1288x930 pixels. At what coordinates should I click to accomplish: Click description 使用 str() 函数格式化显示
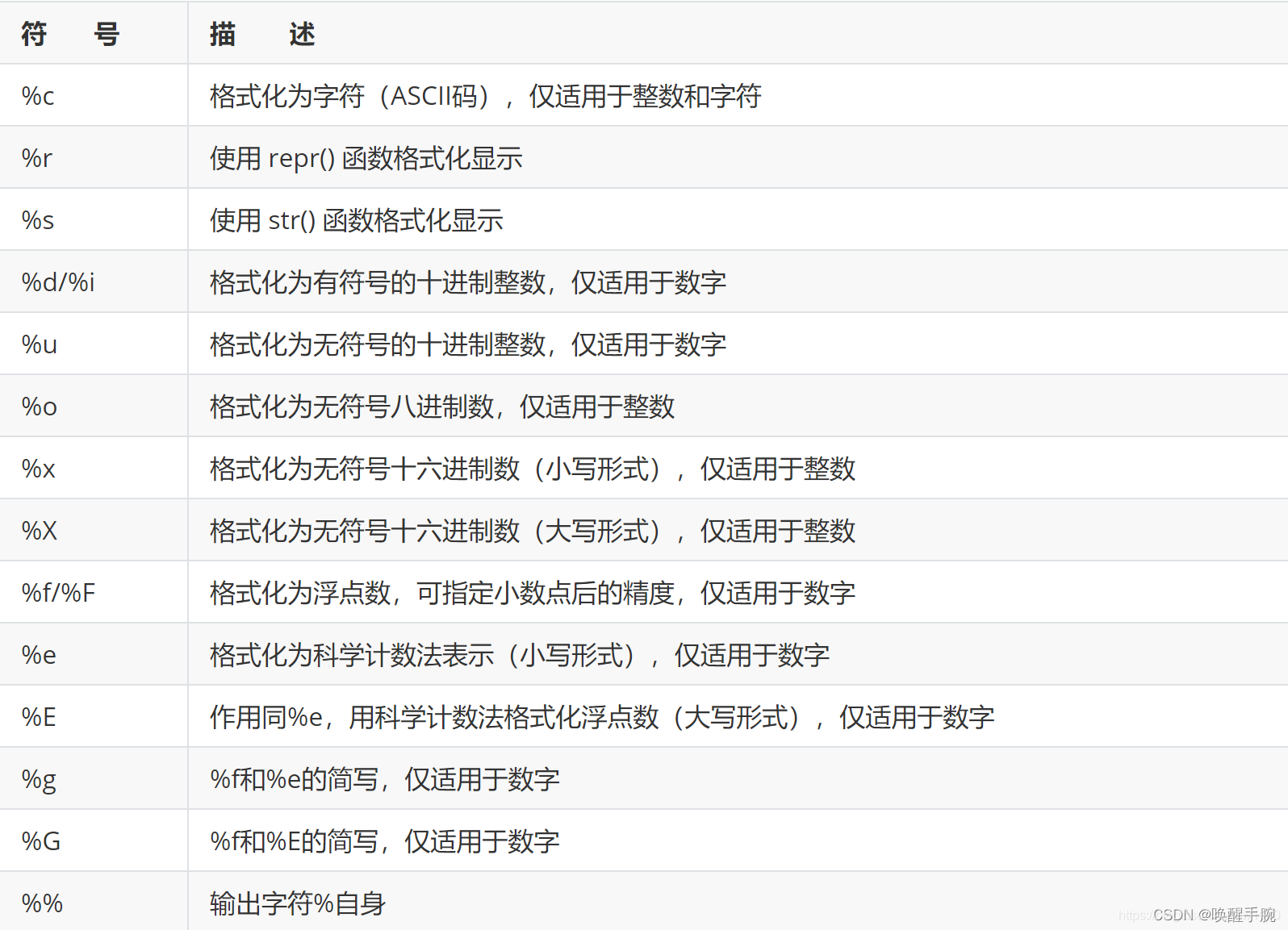[x=357, y=220]
